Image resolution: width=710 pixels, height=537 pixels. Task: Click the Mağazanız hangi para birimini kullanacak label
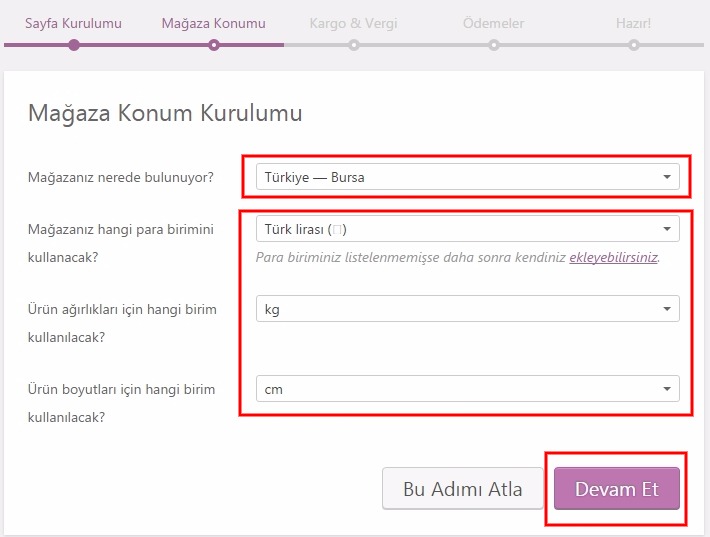coord(121,243)
